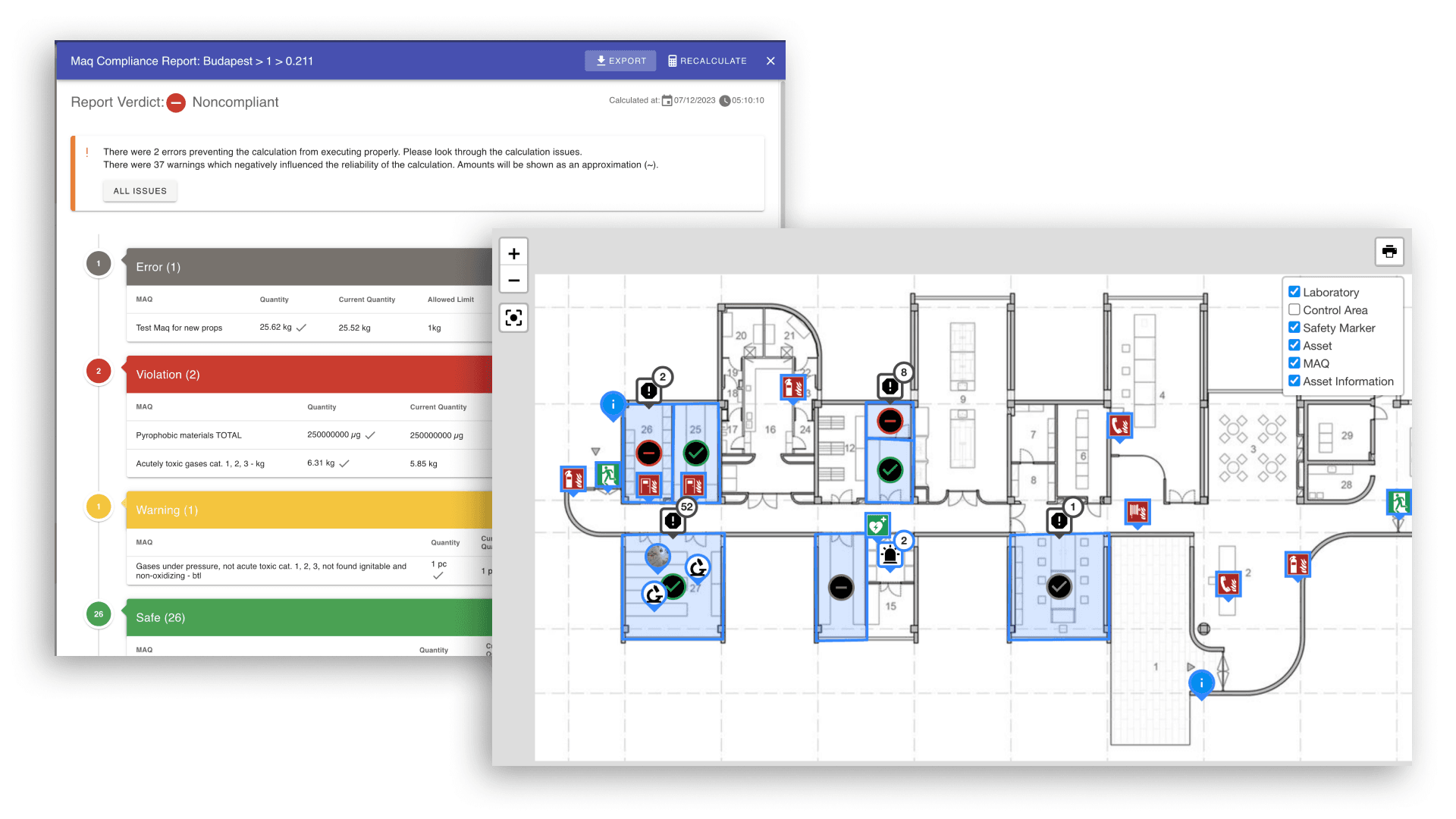Click the fit-to-view focus icon
The height and width of the screenshot is (819, 1456).
point(513,318)
